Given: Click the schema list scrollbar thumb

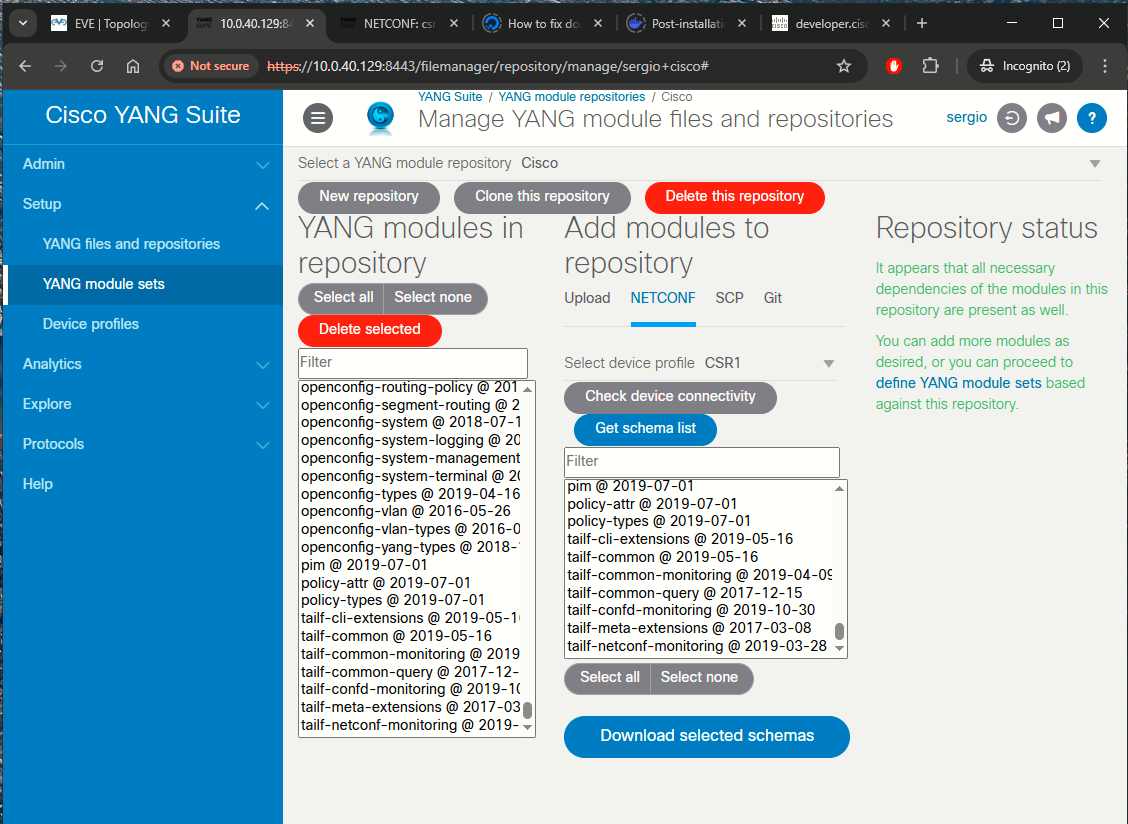Looking at the screenshot, I should pyautogui.click(x=839, y=631).
